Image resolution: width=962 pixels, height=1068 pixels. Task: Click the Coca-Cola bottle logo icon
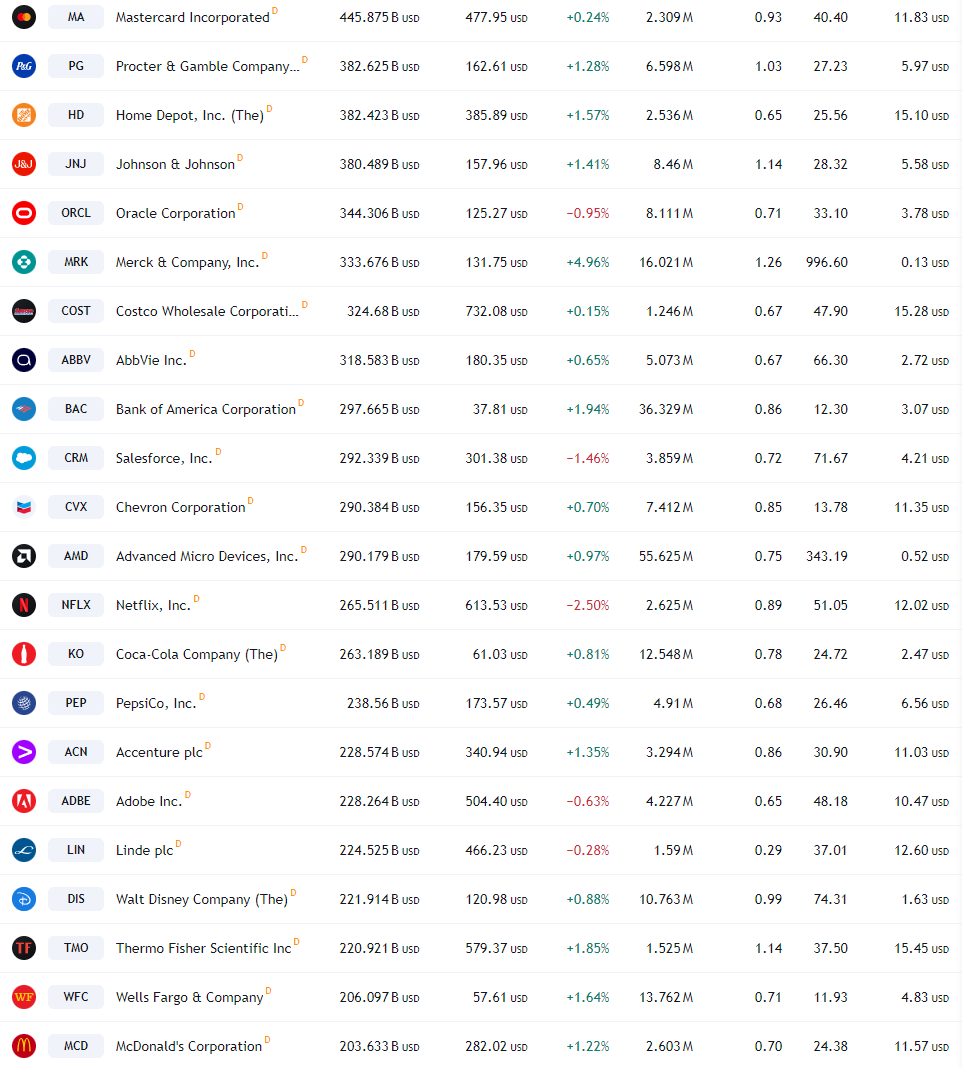pyautogui.click(x=24, y=654)
